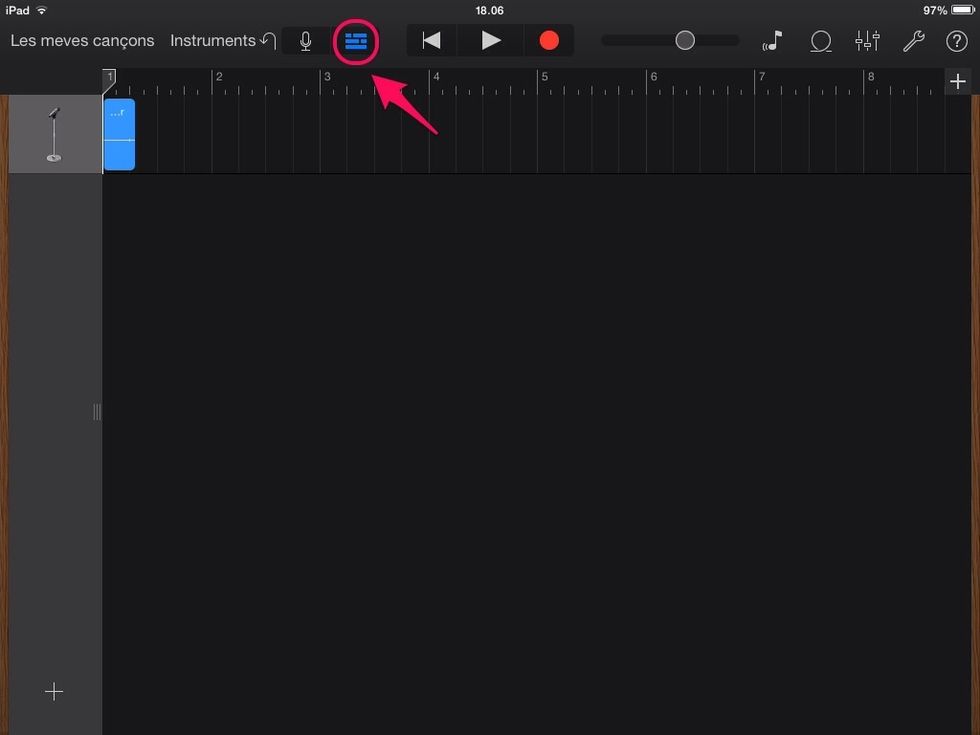Open Les meves cançons song browser

point(82,41)
